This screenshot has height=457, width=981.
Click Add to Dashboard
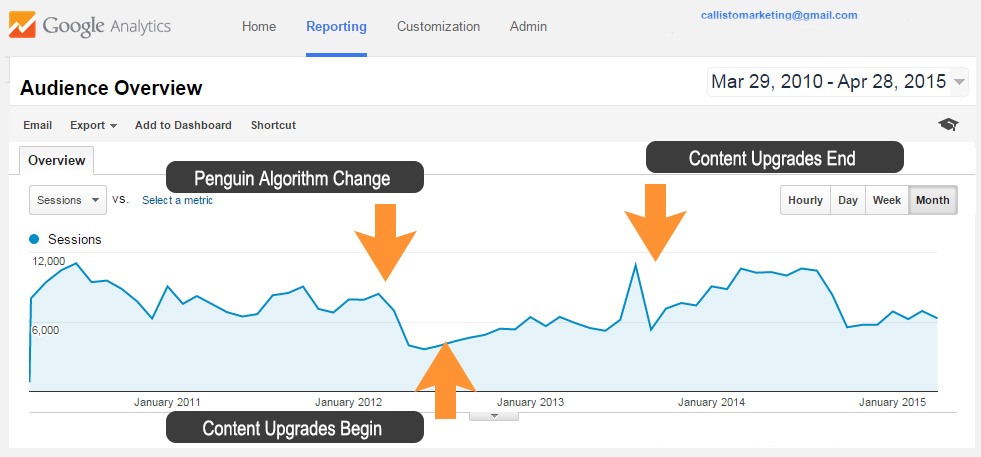(183, 125)
